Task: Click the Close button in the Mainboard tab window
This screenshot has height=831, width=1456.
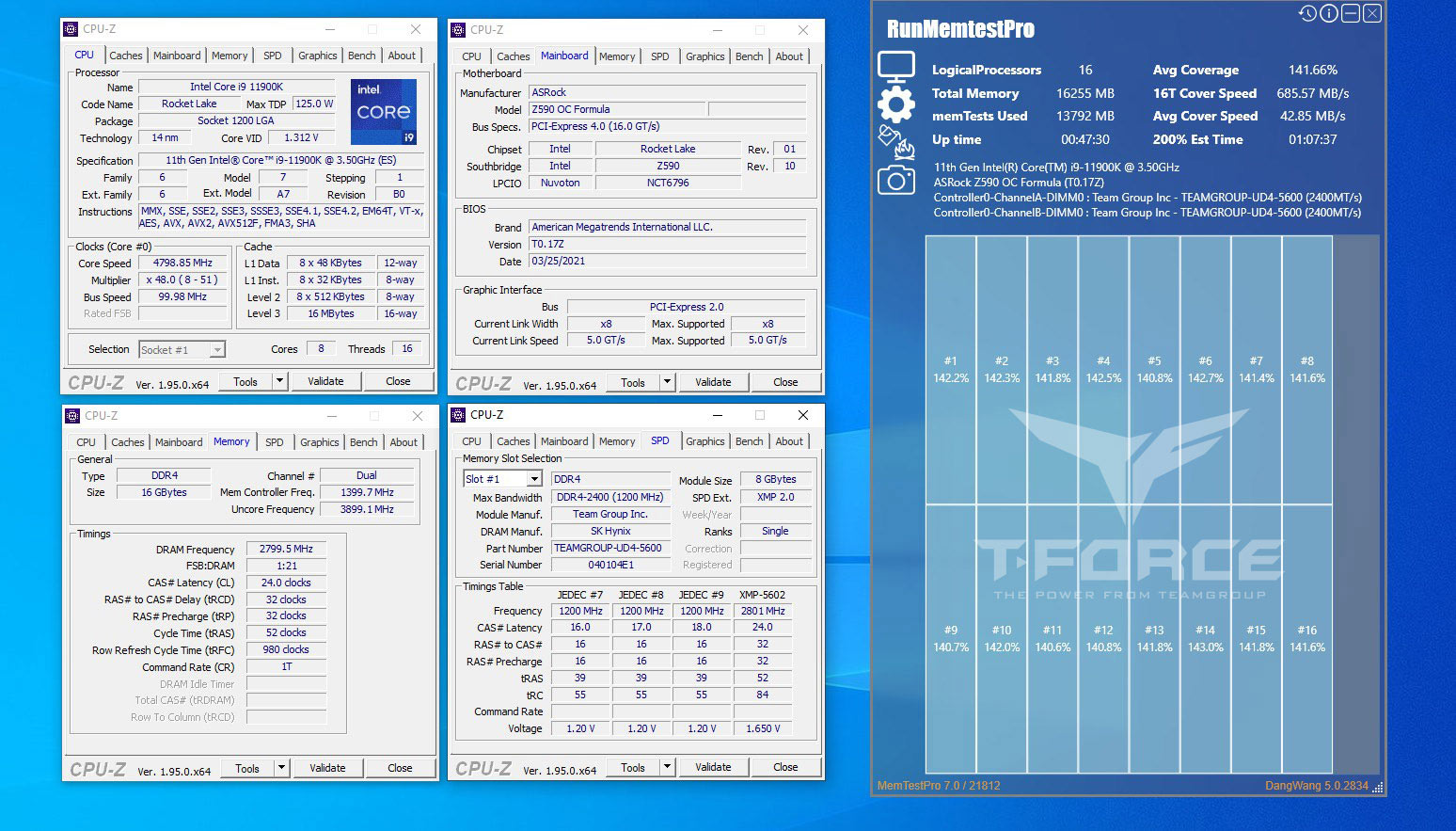Action: (x=785, y=382)
